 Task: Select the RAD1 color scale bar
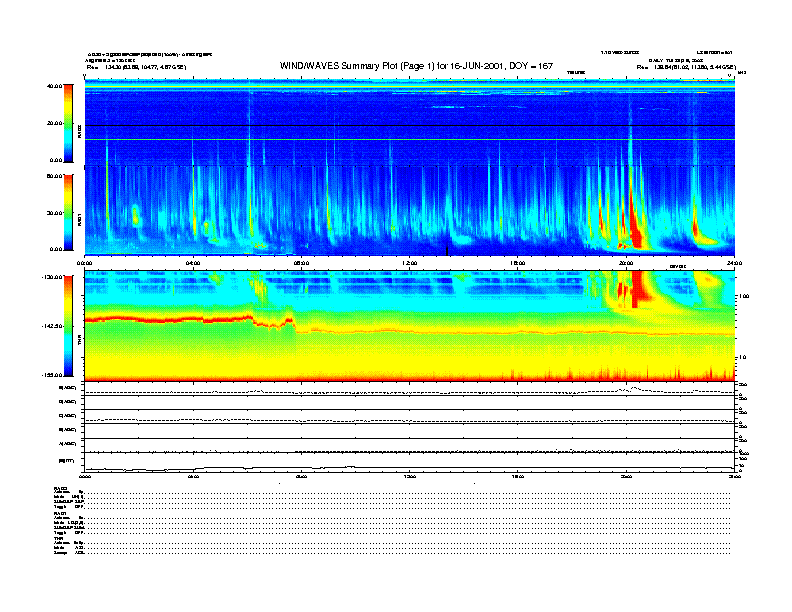[x=68, y=212]
